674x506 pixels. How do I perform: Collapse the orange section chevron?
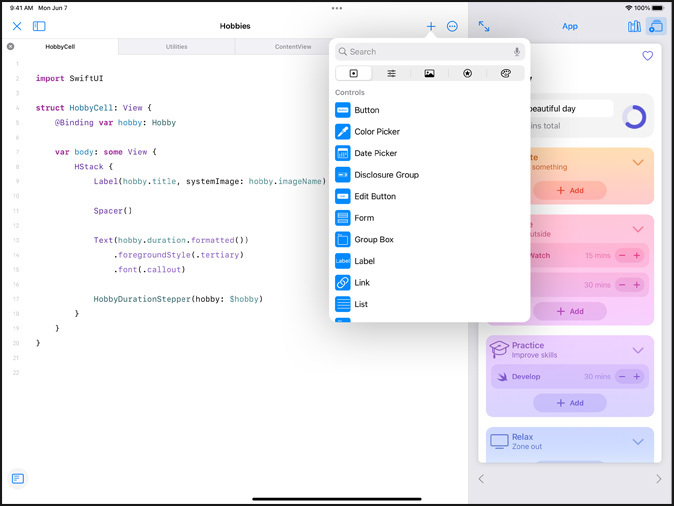(x=638, y=162)
